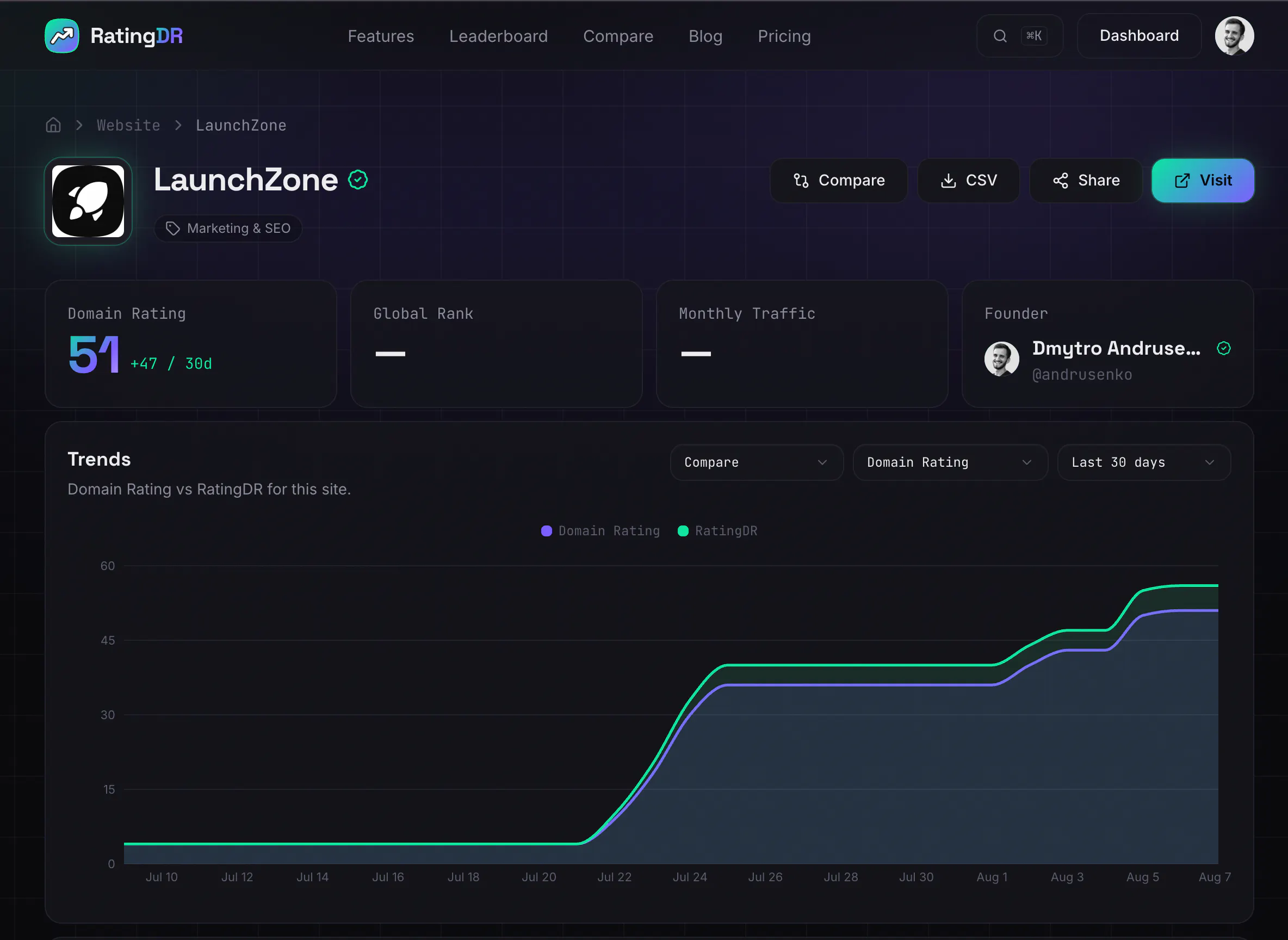Click the Share button
The width and height of the screenshot is (1288, 940).
[1086, 181]
